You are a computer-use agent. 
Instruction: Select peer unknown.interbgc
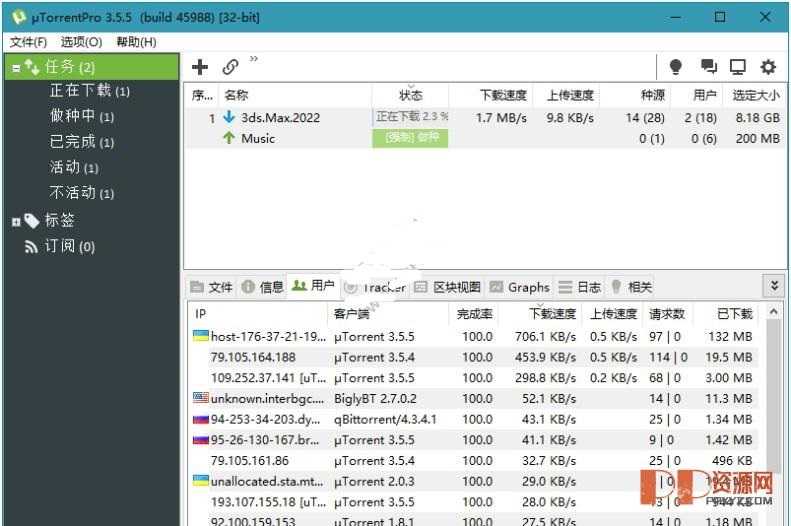pyautogui.click(x=474, y=398)
